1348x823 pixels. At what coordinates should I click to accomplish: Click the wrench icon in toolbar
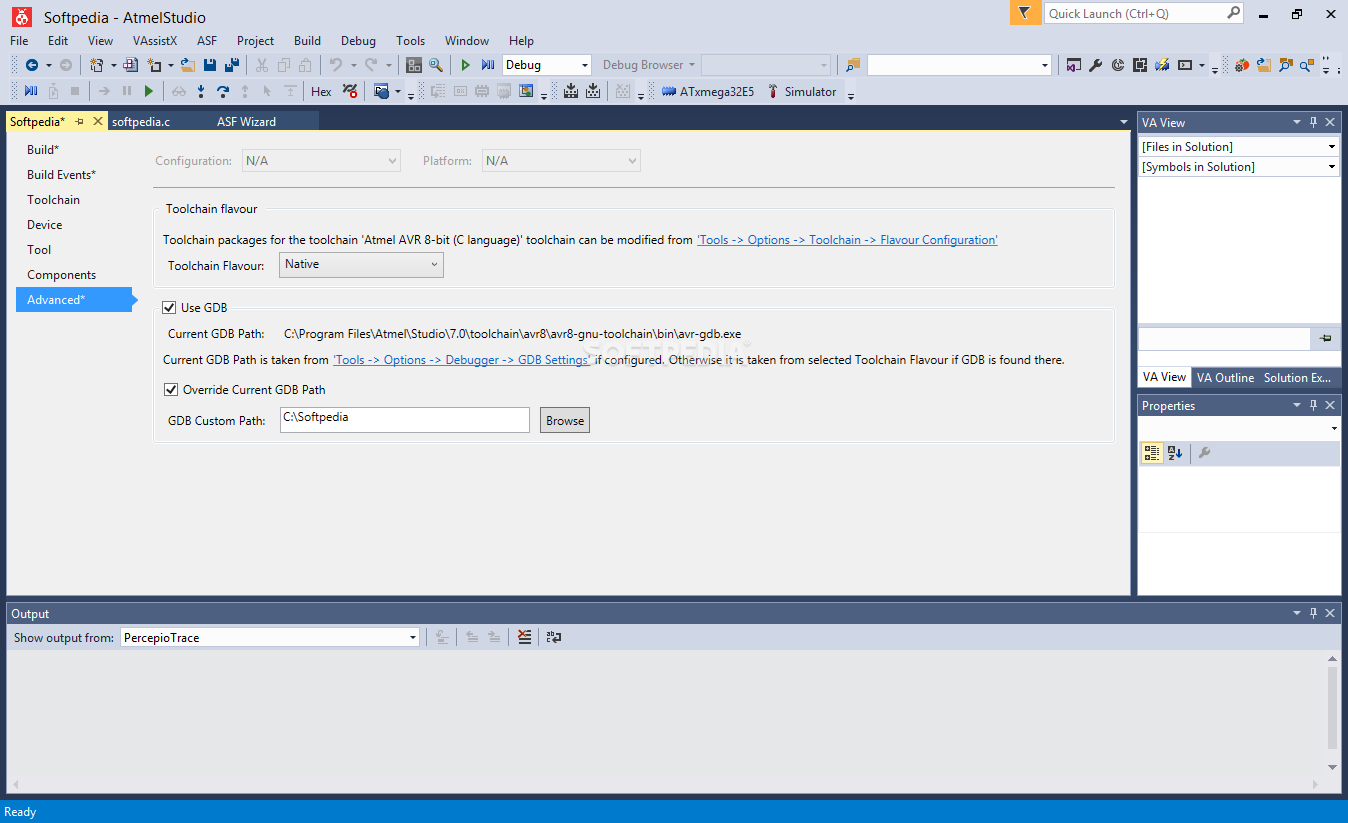coord(1095,65)
